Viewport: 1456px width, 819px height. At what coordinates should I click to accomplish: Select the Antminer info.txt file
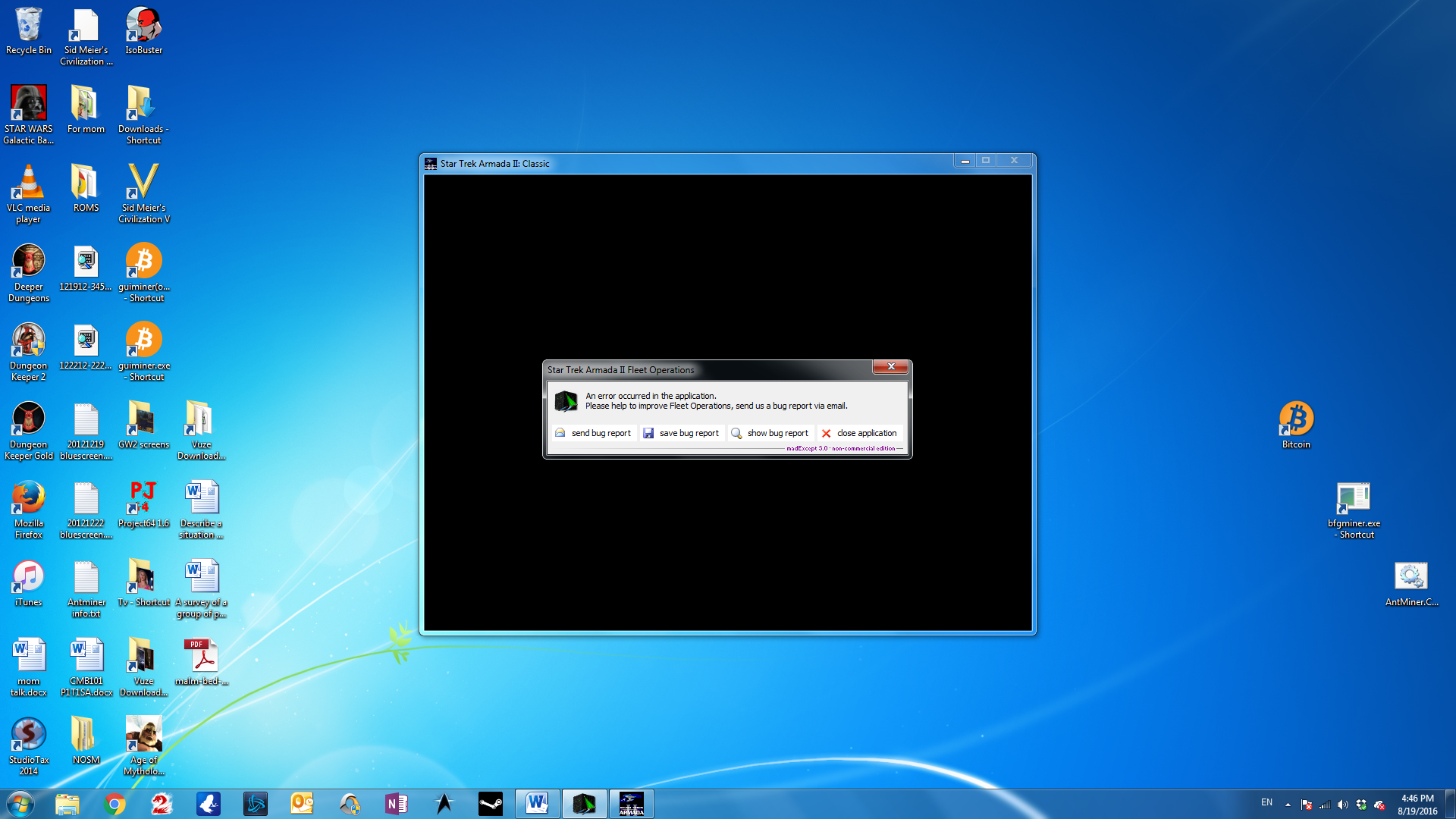pyautogui.click(x=86, y=588)
